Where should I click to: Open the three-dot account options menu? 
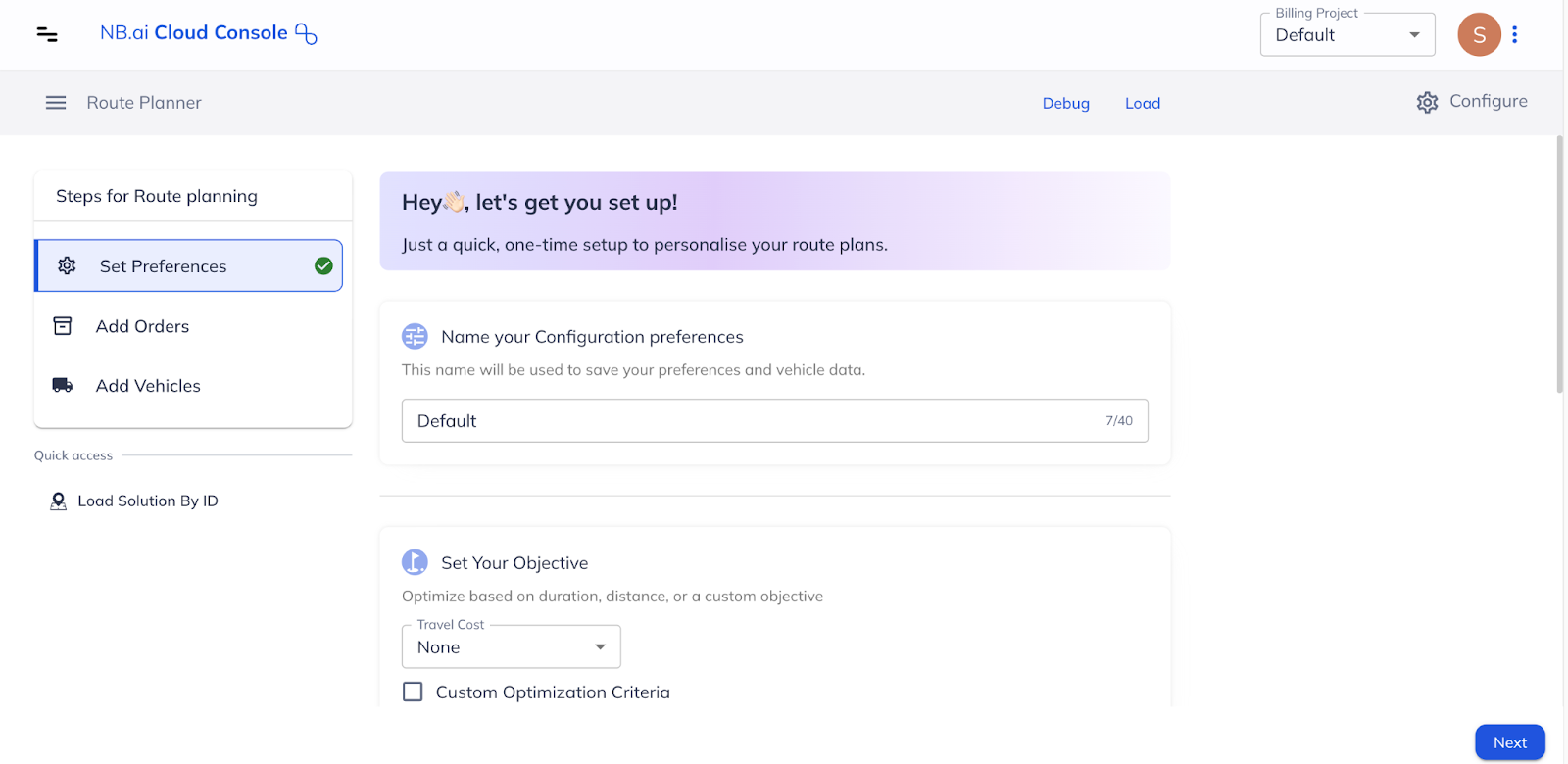(x=1515, y=35)
